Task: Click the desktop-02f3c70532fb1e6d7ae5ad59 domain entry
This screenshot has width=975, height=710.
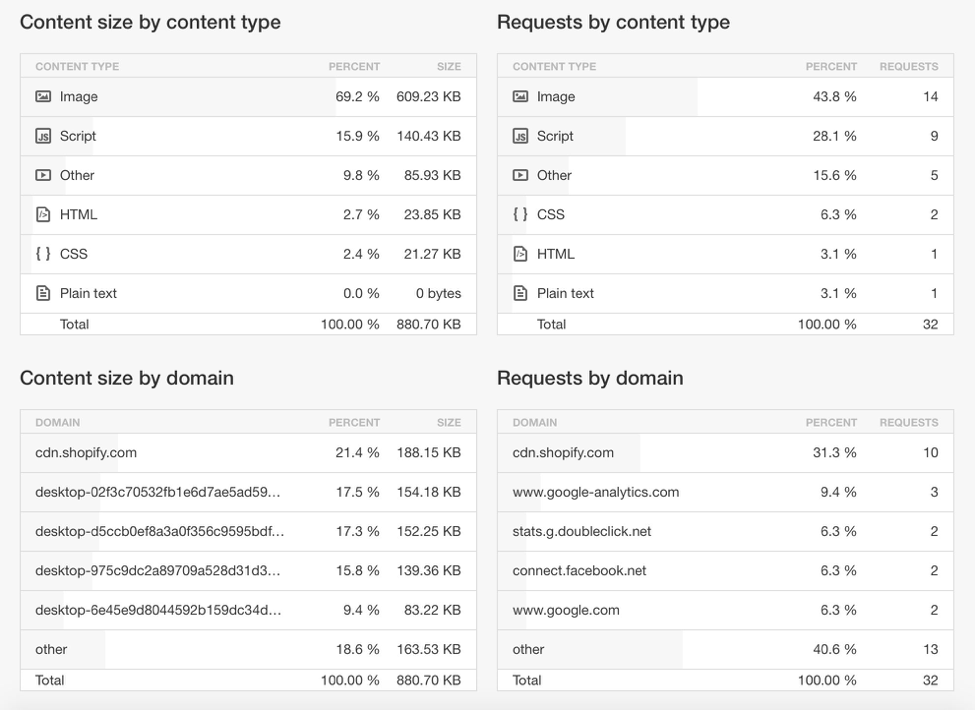Action: point(157,492)
